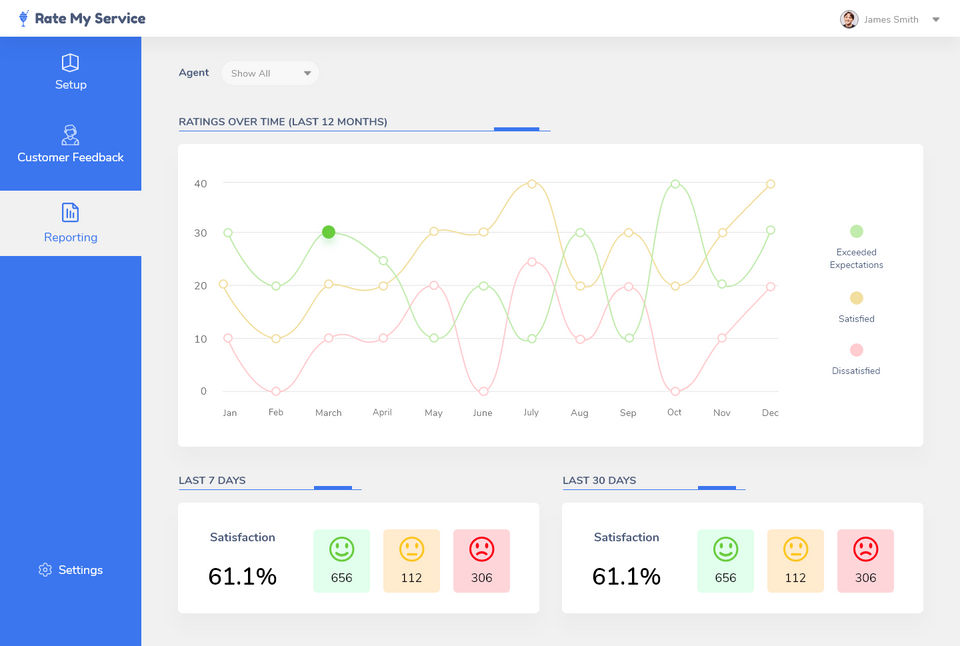Click the Last 7 Days green smiley face

342,549
